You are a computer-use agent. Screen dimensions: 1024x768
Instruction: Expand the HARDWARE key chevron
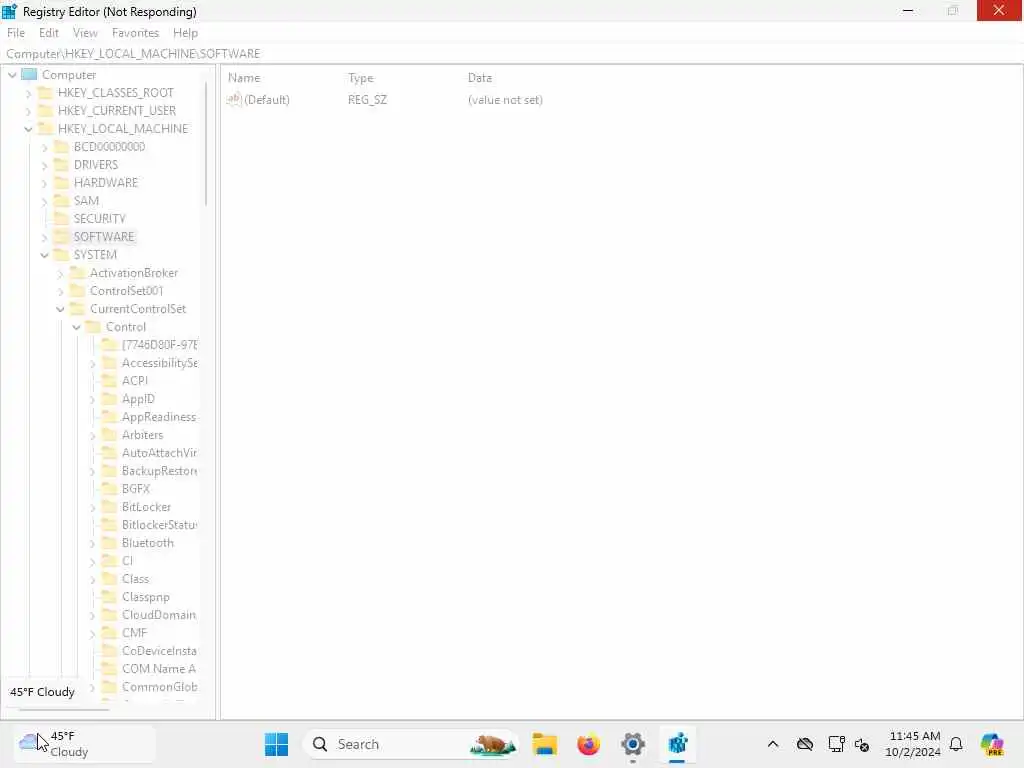tap(44, 184)
